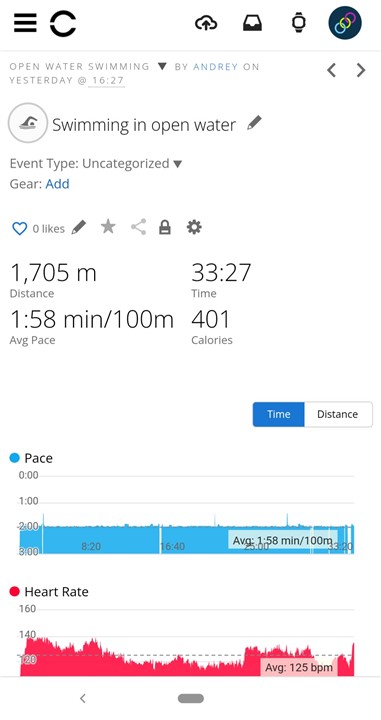The height and width of the screenshot is (720, 381).
Task: Click the Add gear link
Action: (57, 184)
